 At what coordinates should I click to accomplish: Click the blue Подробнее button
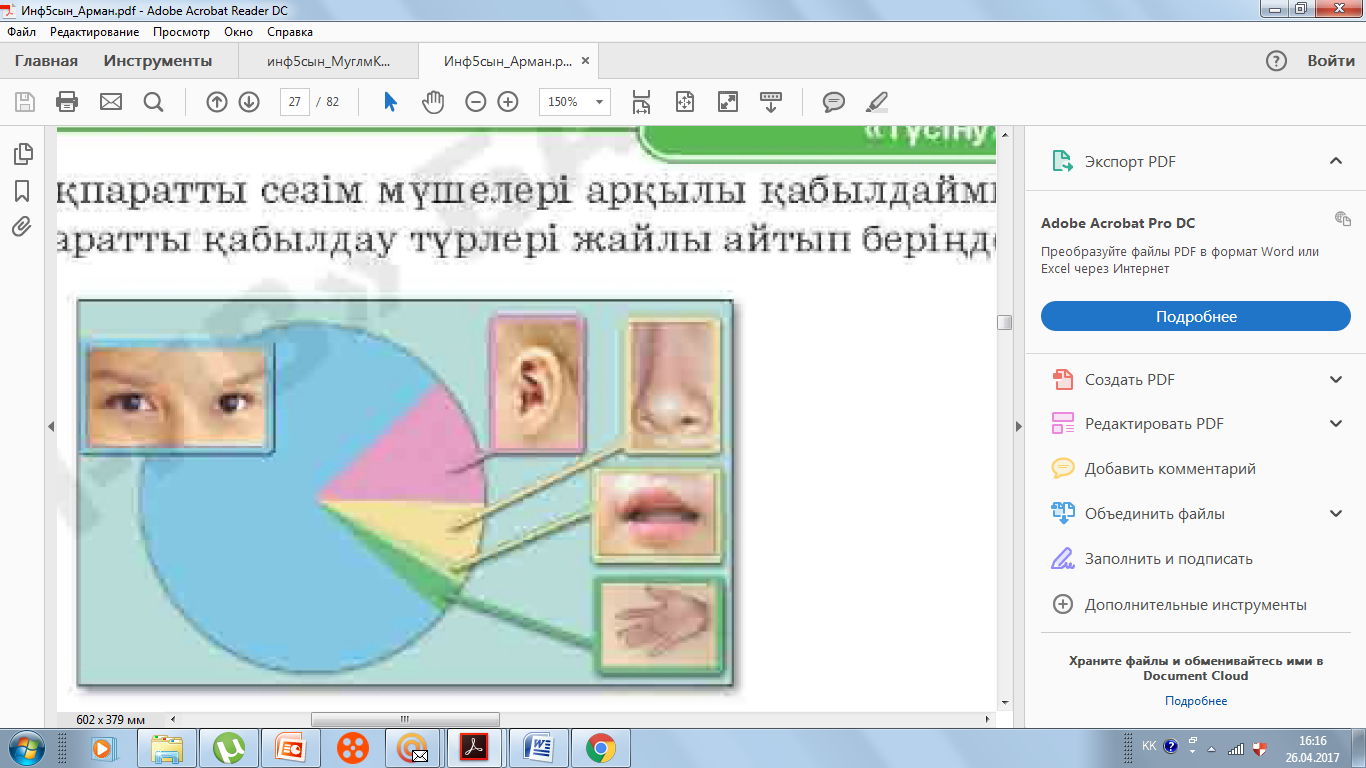point(1196,316)
